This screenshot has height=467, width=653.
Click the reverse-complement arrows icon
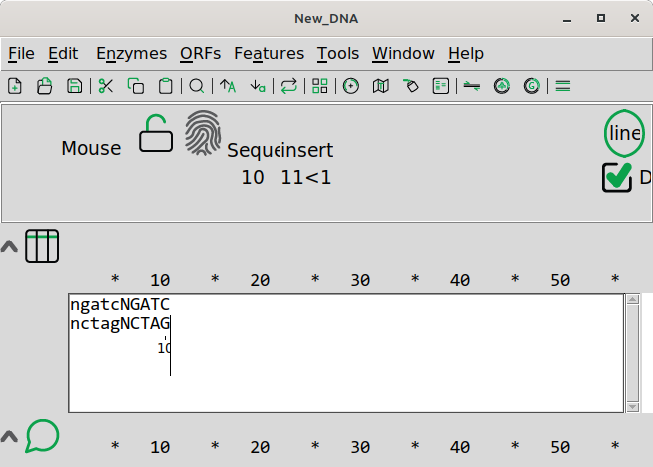(x=289, y=86)
